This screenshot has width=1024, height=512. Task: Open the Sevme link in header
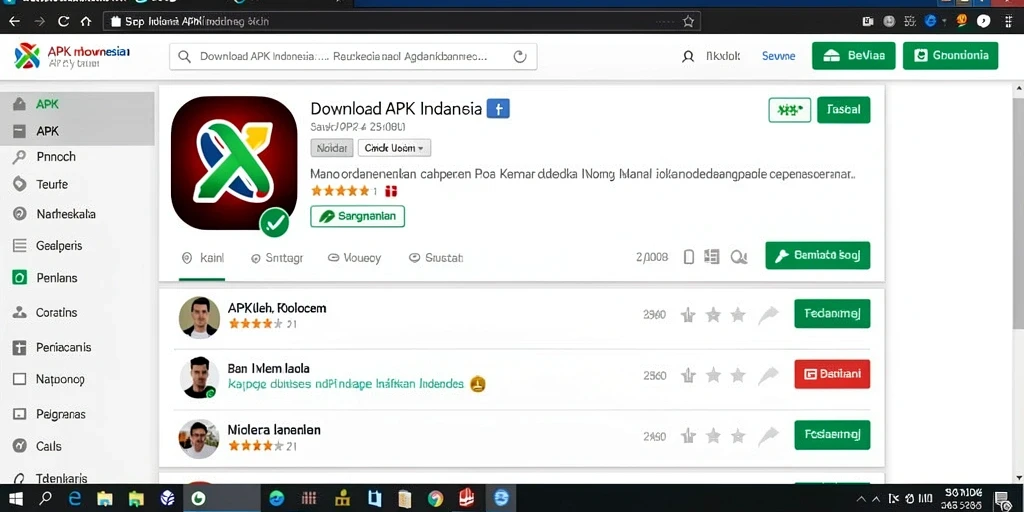tap(778, 56)
